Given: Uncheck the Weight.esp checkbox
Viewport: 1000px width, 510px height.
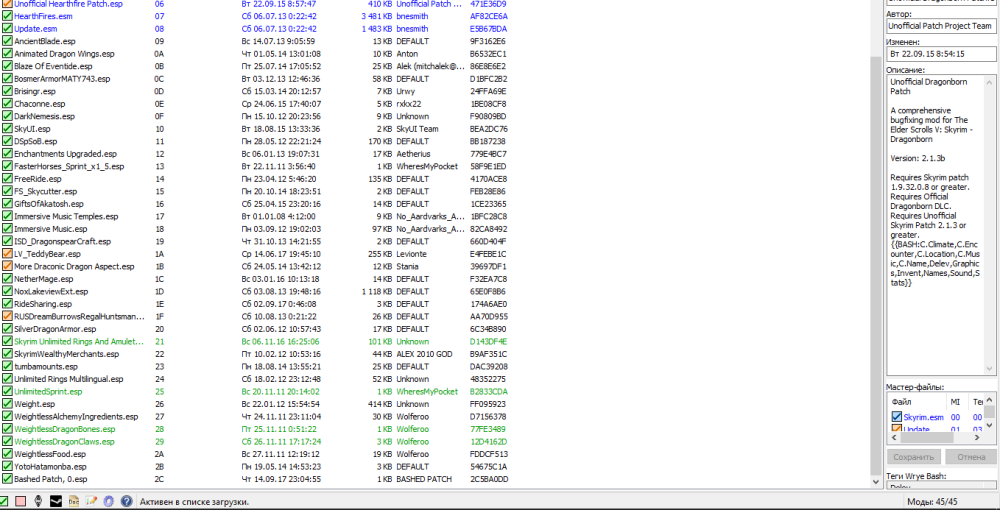Looking at the screenshot, I should (7, 404).
